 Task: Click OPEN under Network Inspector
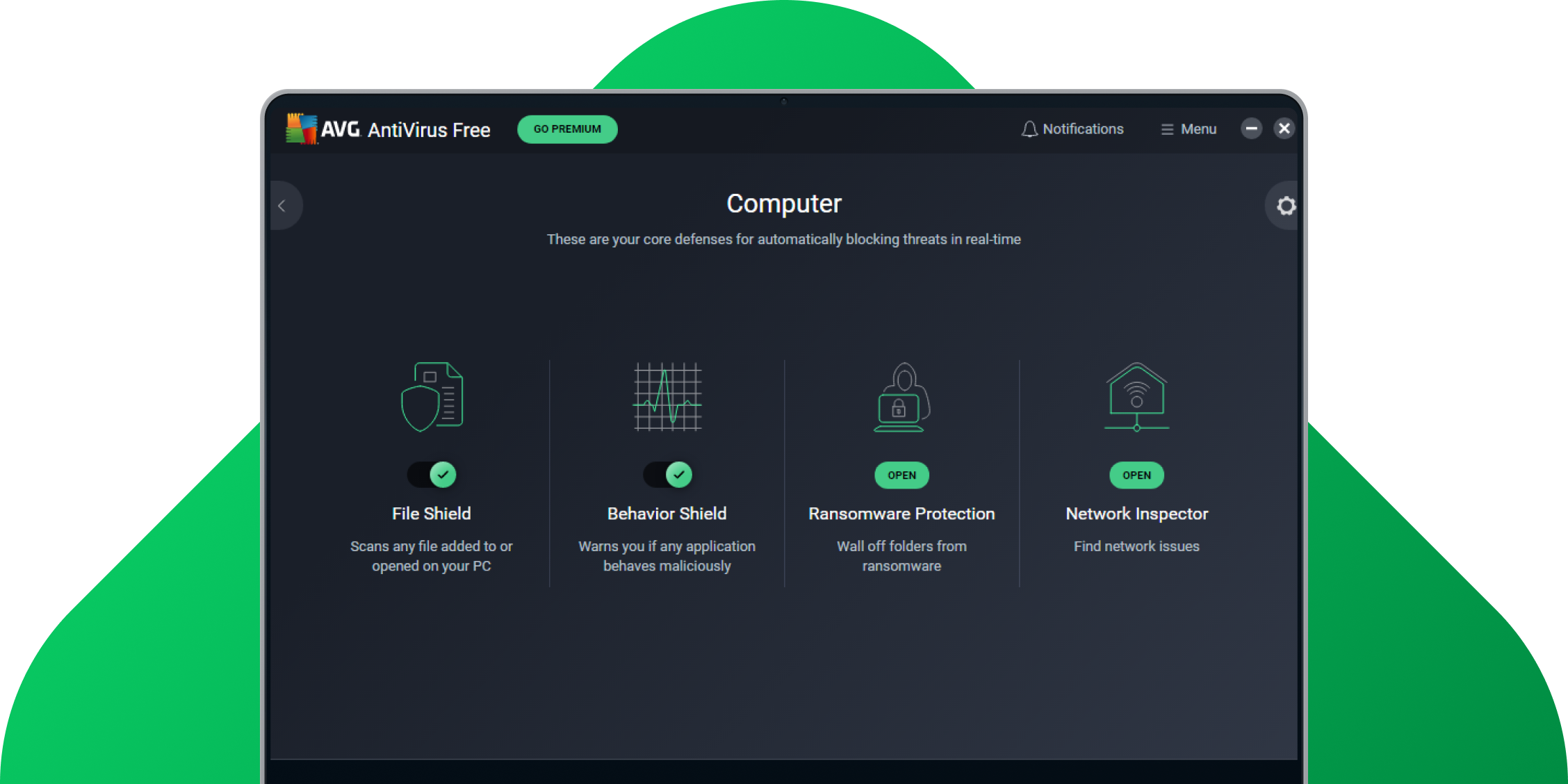tap(1136, 475)
